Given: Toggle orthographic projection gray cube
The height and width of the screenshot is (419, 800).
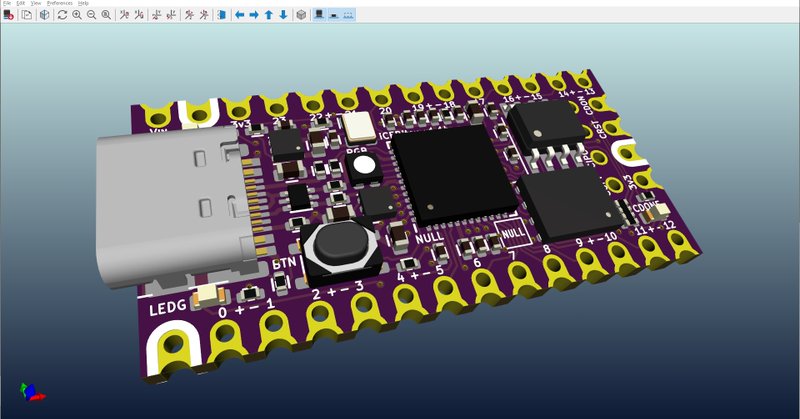Looking at the screenshot, I should [x=301, y=15].
